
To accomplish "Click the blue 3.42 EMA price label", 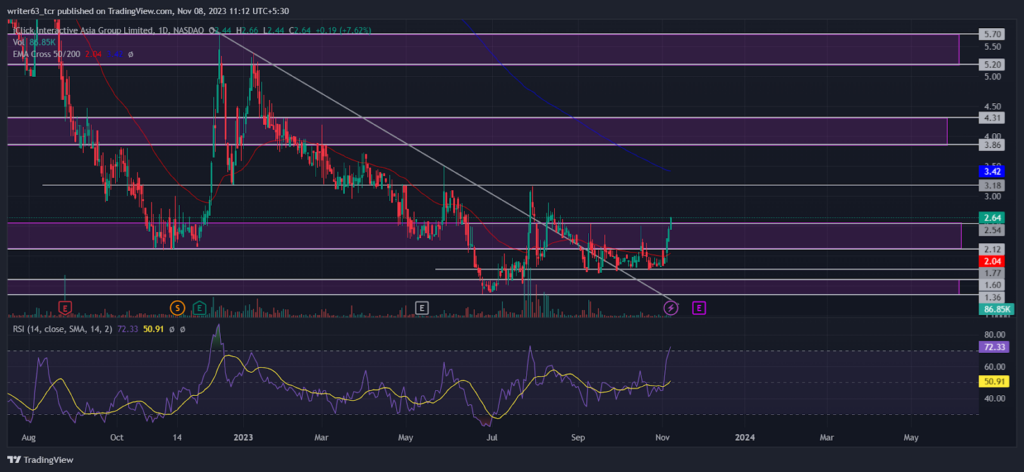I will pos(994,172).
